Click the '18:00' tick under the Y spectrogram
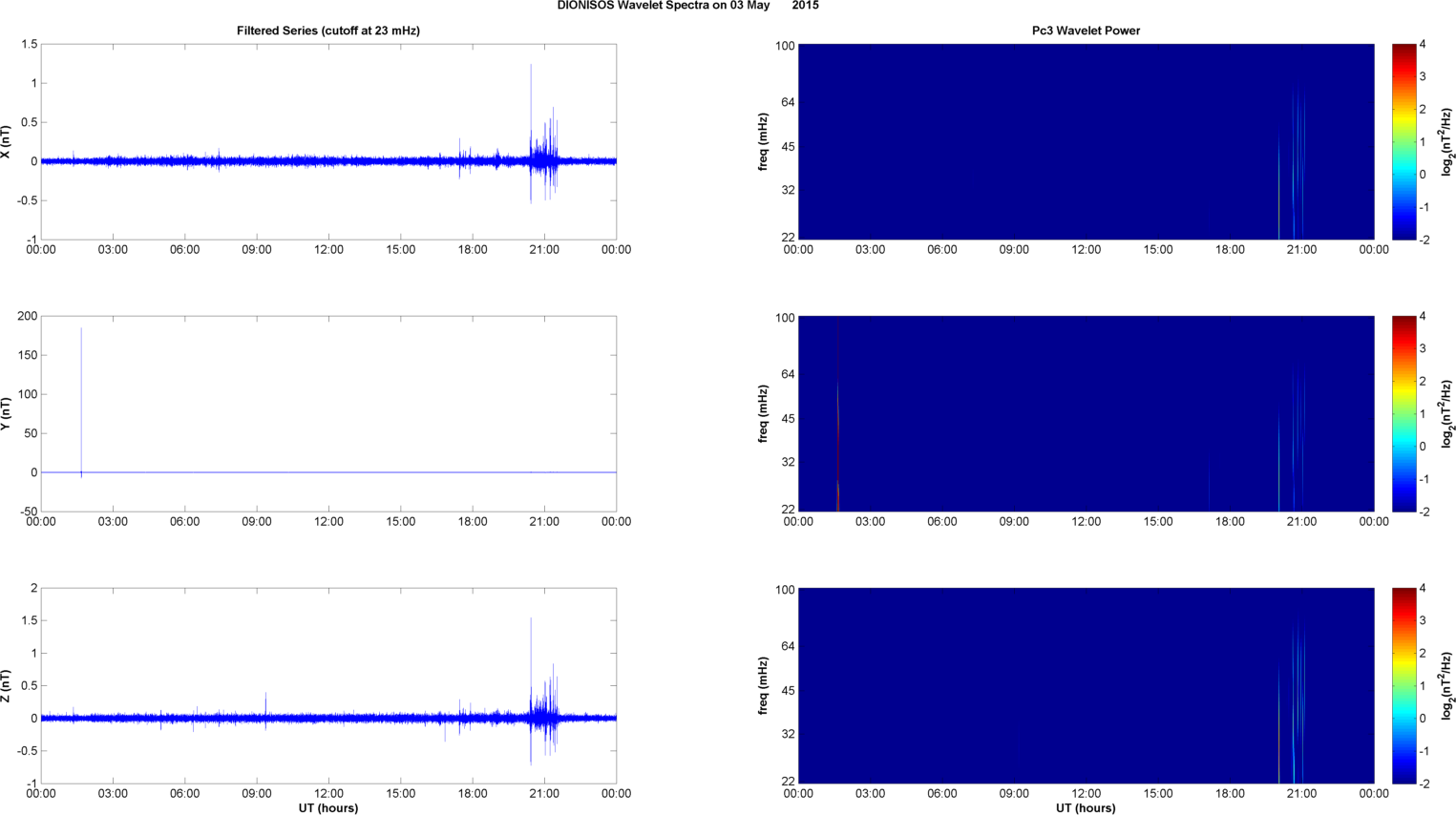Screen dimensions: 1456x815 click(1230, 522)
